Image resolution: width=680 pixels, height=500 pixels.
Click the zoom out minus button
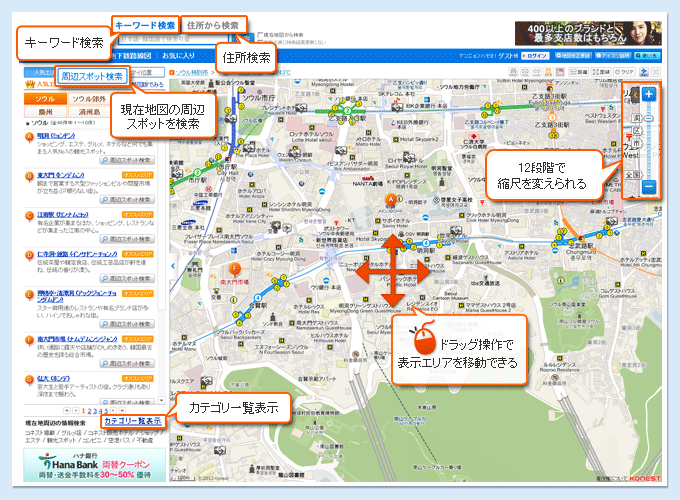[x=649, y=187]
